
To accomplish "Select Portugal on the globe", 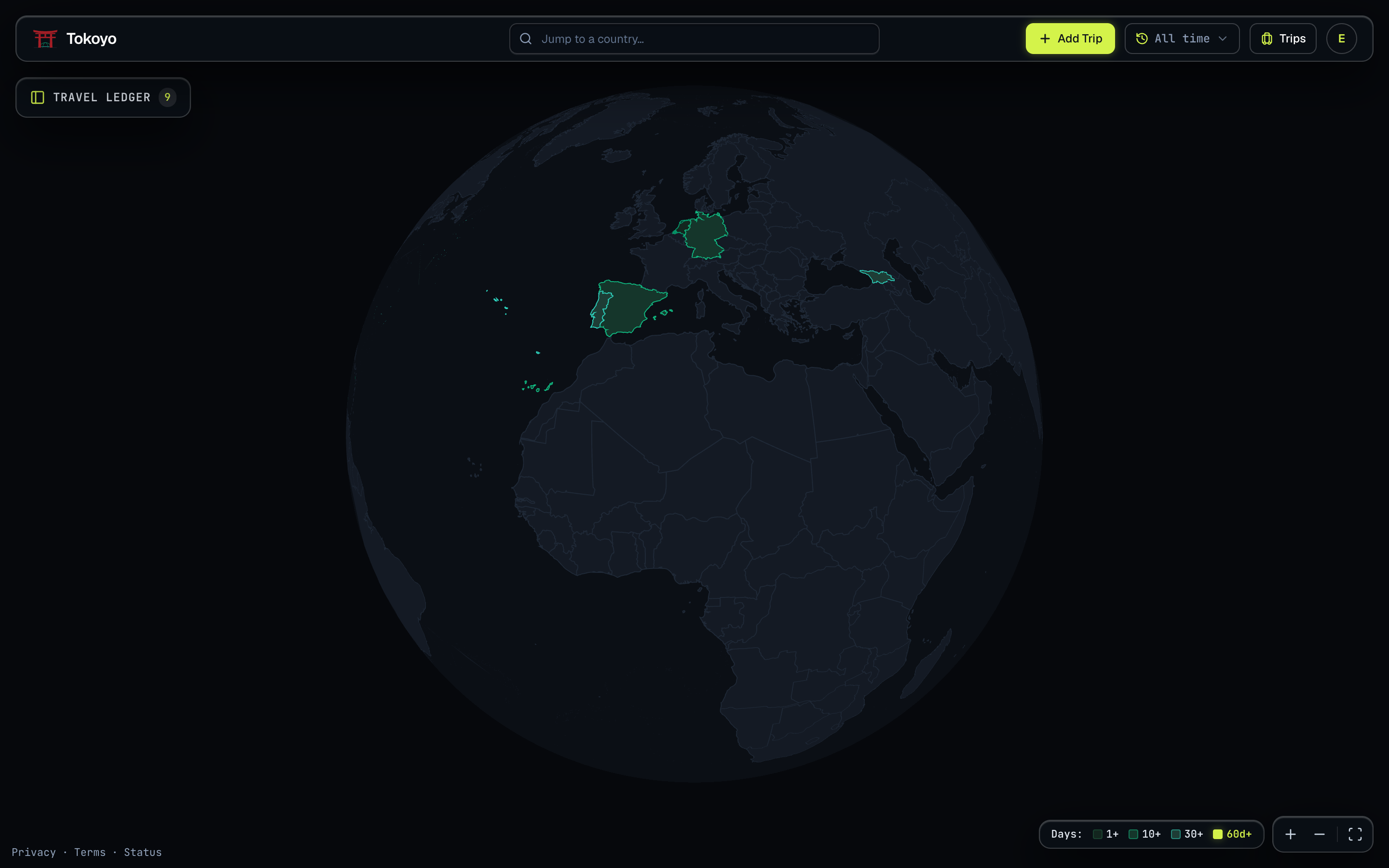I will (600, 311).
